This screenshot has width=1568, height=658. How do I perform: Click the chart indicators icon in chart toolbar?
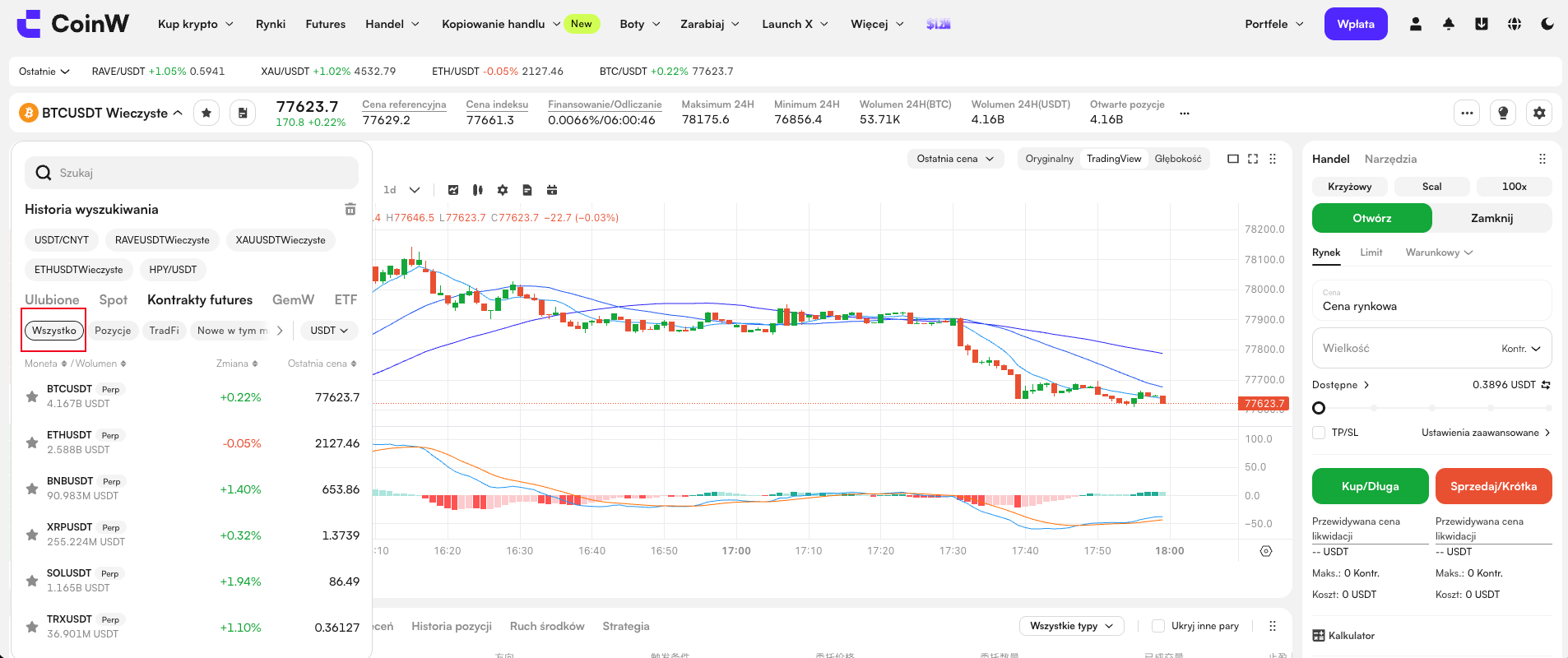[x=453, y=190]
